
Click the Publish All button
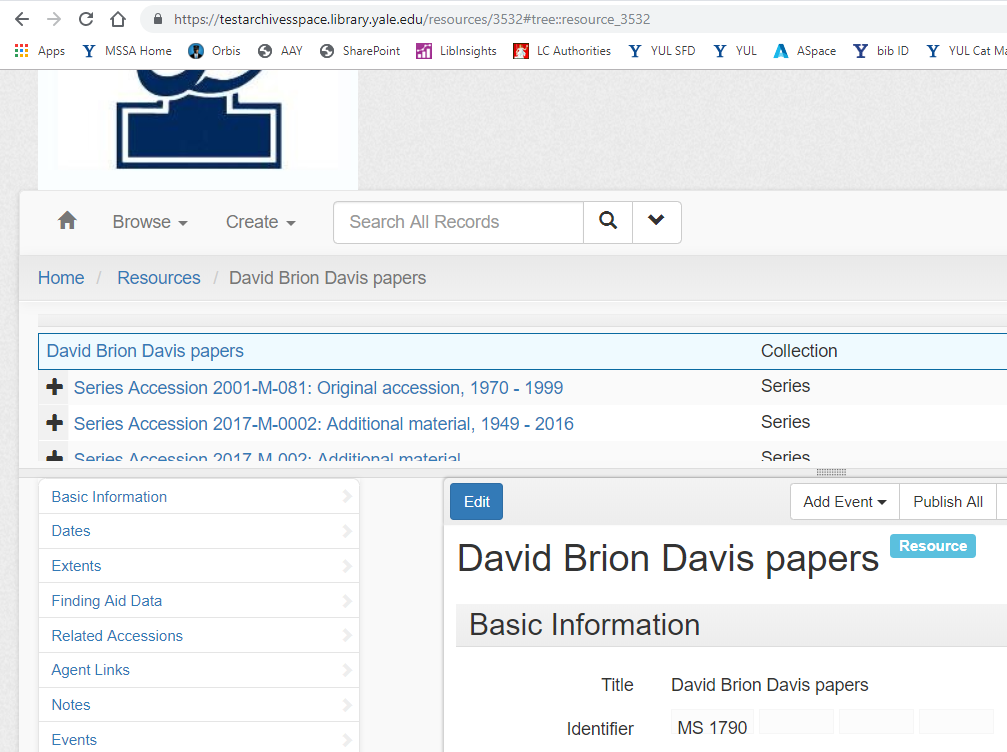[948, 502]
